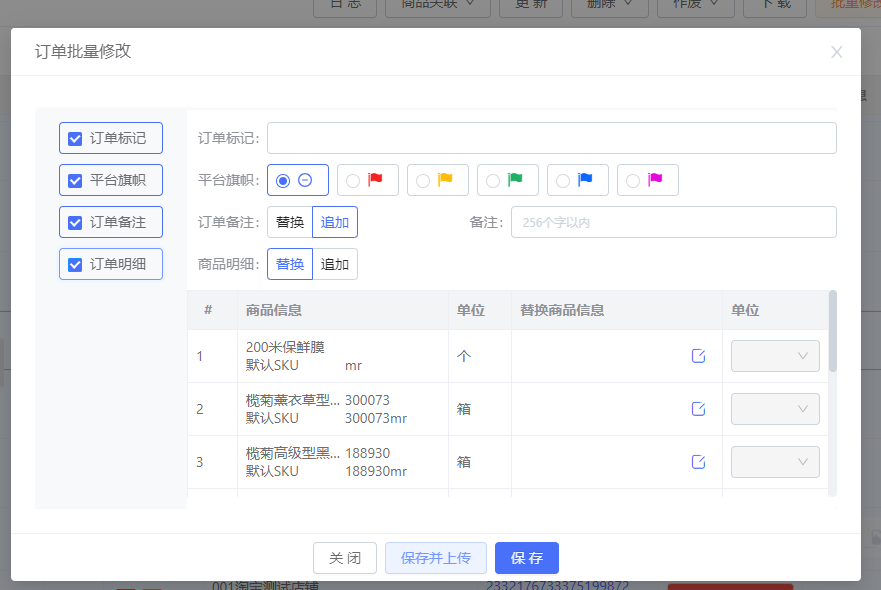The image size is (881, 590).
Task: Select the no-flag radio option
Action: pos(298,180)
